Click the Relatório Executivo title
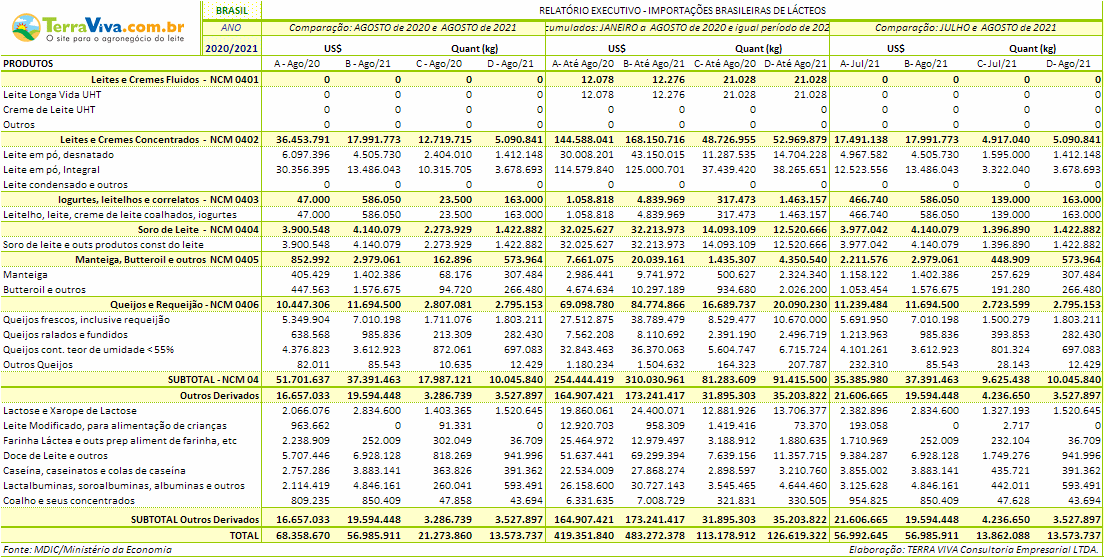The width and height of the screenshot is (1104, 557). click(682, 11)
